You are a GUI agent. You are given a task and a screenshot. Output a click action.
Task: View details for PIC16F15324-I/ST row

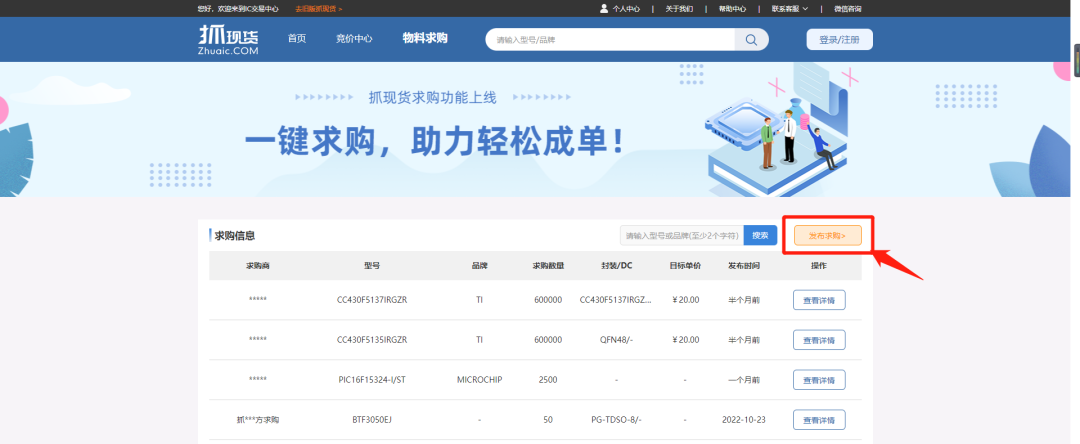pos(819,379)
